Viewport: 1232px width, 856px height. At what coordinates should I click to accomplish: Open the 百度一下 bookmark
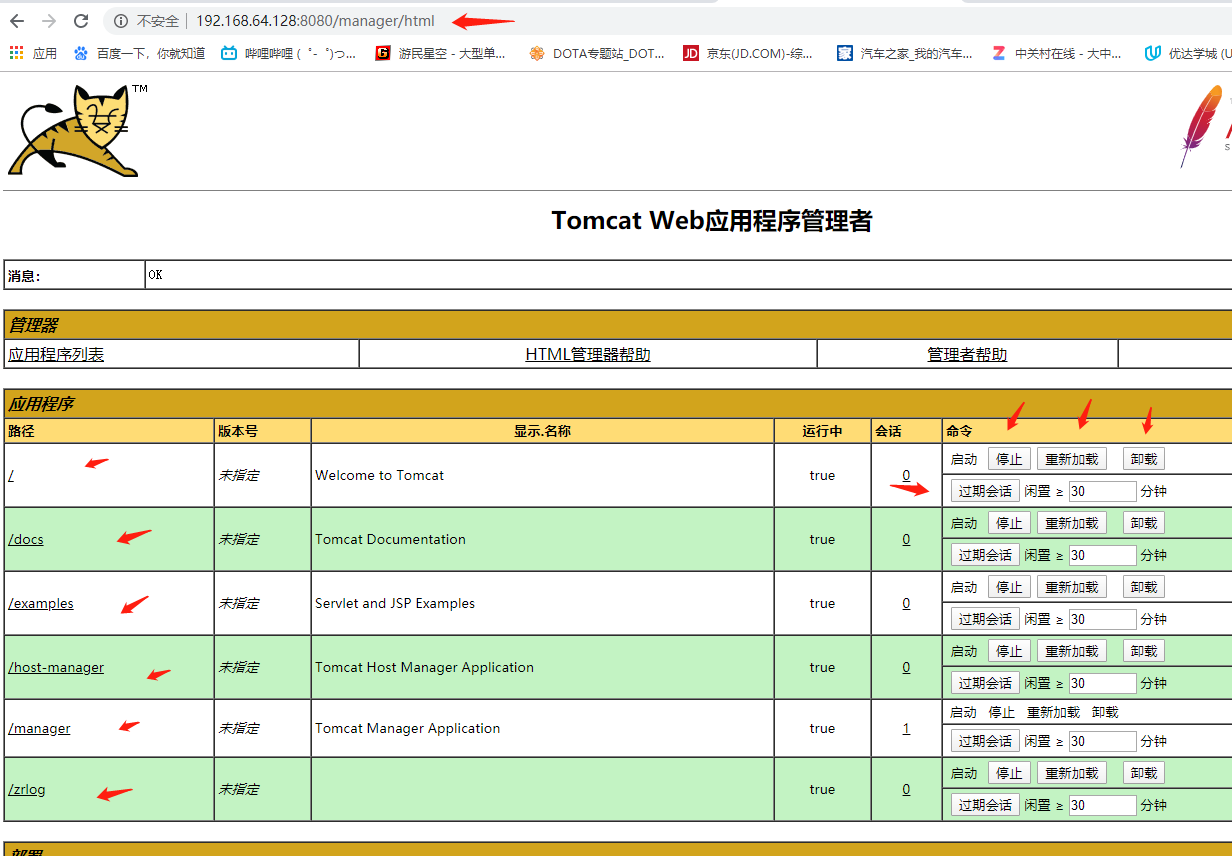139,53
